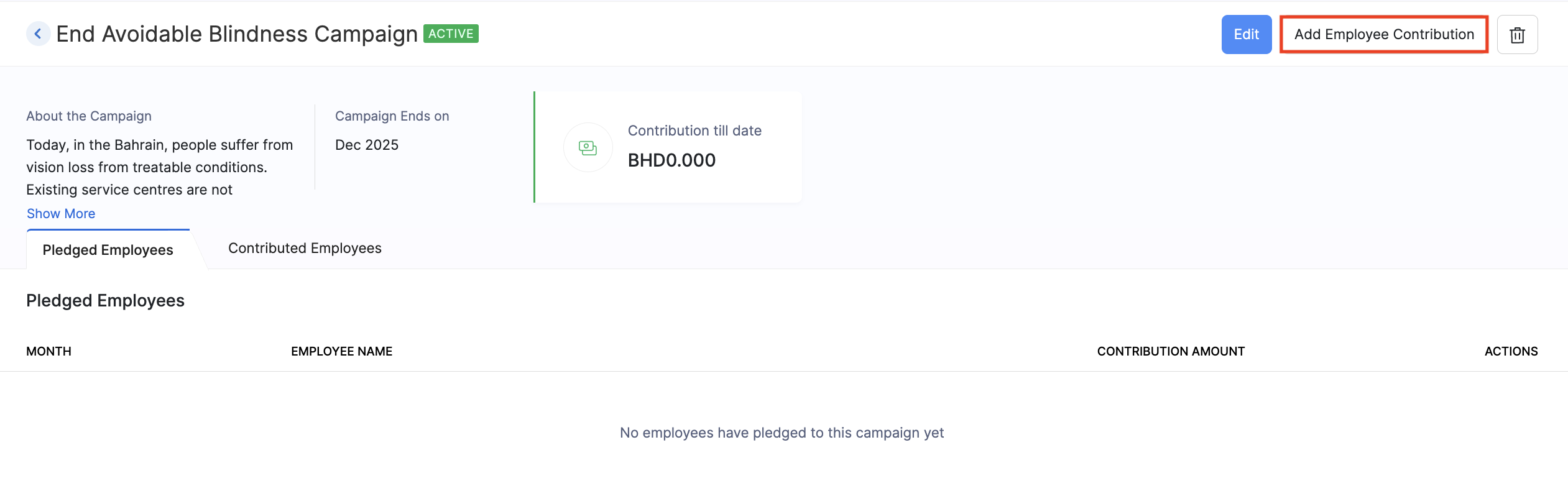Image resolution: width=1568 pixels, height=501 pixels.
Task: Click Add Employee Contribution button
Action: coord(1384,35)
